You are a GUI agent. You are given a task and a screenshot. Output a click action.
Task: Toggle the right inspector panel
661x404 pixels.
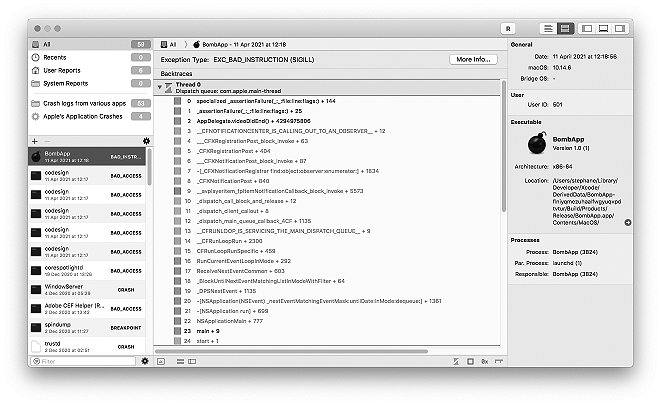pos(620,29)
